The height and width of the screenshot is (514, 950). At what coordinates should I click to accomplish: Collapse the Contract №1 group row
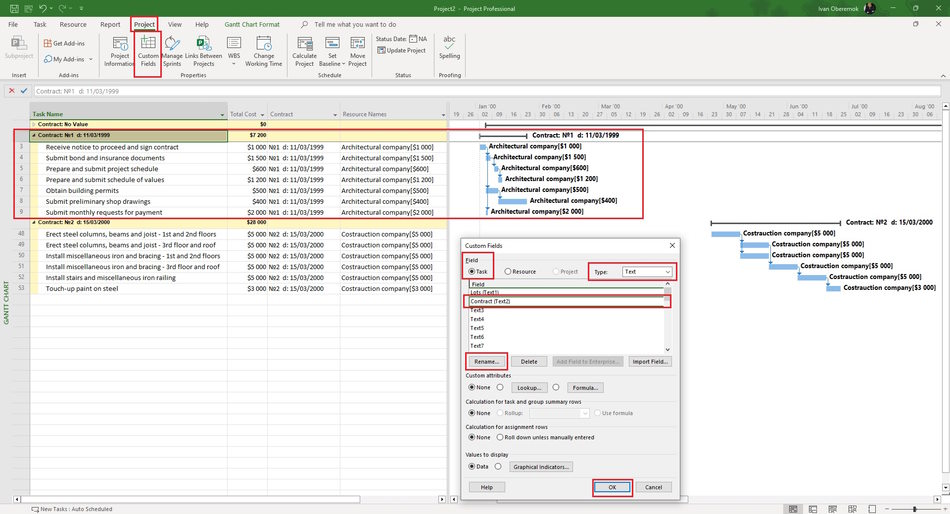(x=34, y=135)
